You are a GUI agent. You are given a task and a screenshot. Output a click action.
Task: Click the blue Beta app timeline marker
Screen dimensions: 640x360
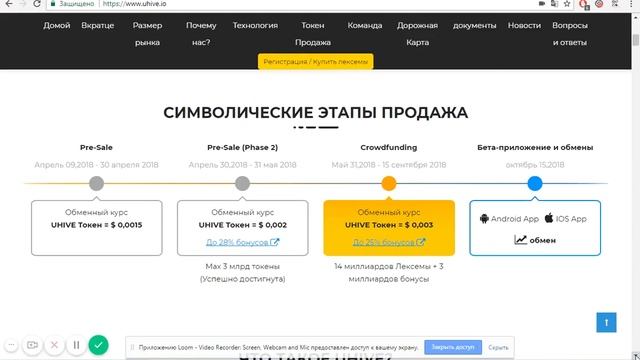tap(535, 183)
